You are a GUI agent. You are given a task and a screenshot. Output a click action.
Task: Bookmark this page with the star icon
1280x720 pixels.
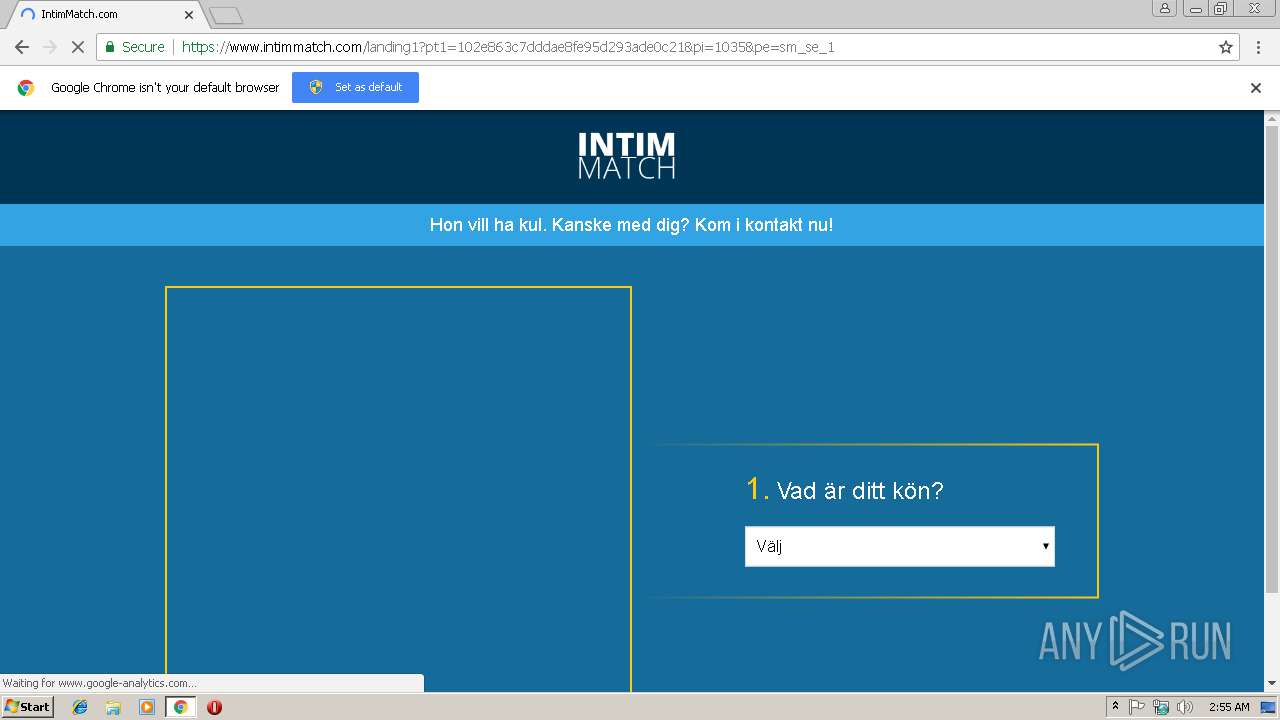tap(1226, 47)
